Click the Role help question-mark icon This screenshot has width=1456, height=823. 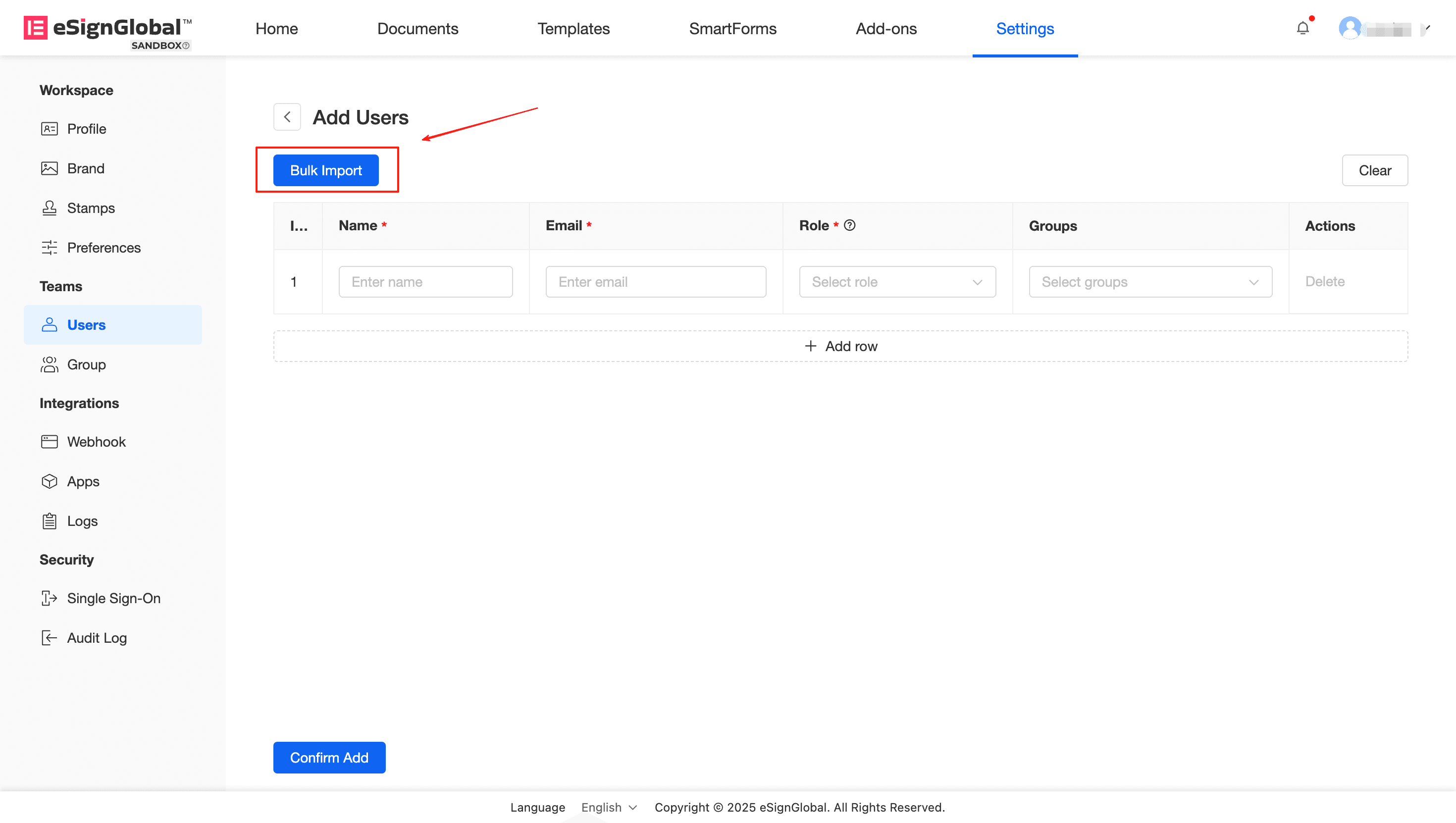[849, 225]
